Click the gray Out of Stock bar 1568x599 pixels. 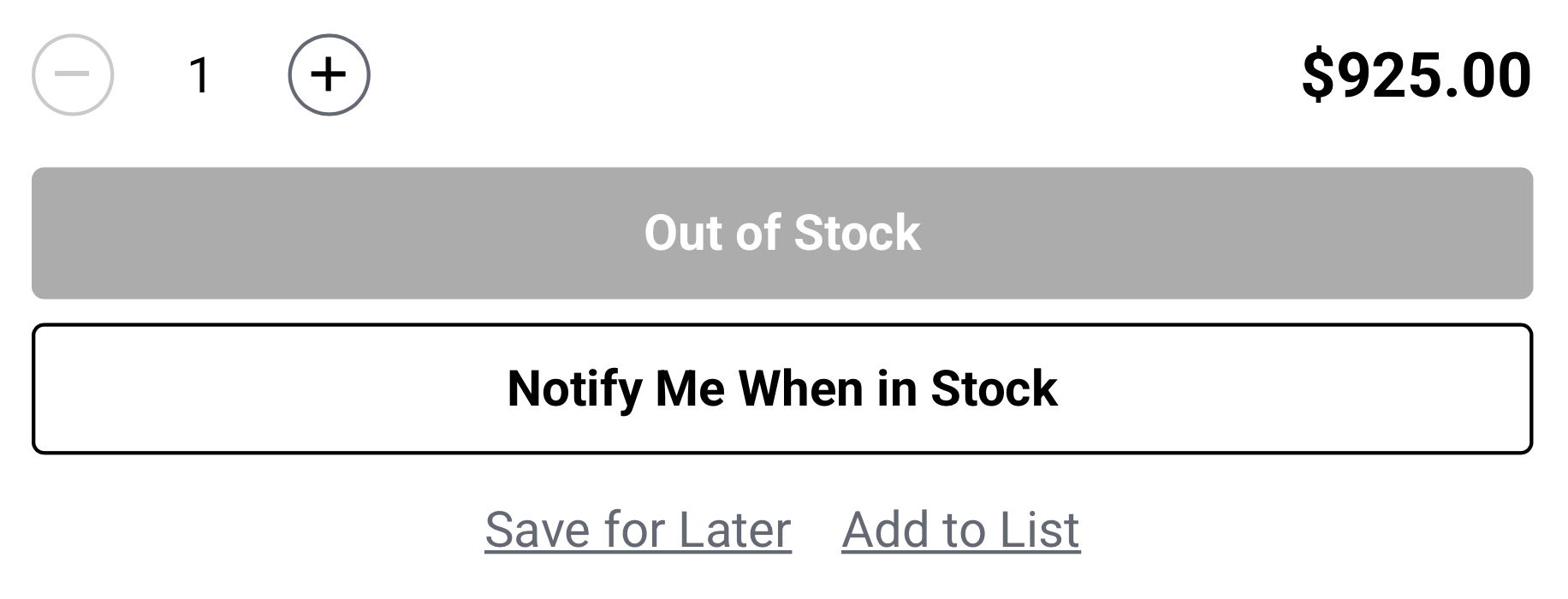pyautogui.click(x=782, y=233)
